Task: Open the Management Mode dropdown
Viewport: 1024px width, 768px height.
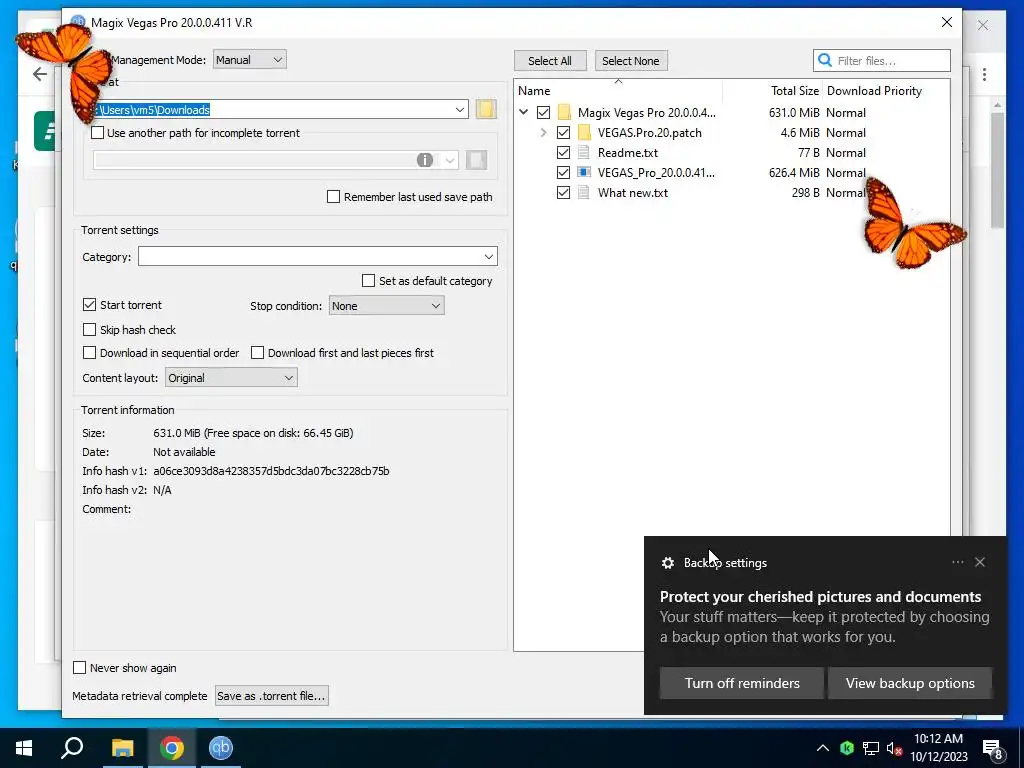Action: [x=249, y=59]
